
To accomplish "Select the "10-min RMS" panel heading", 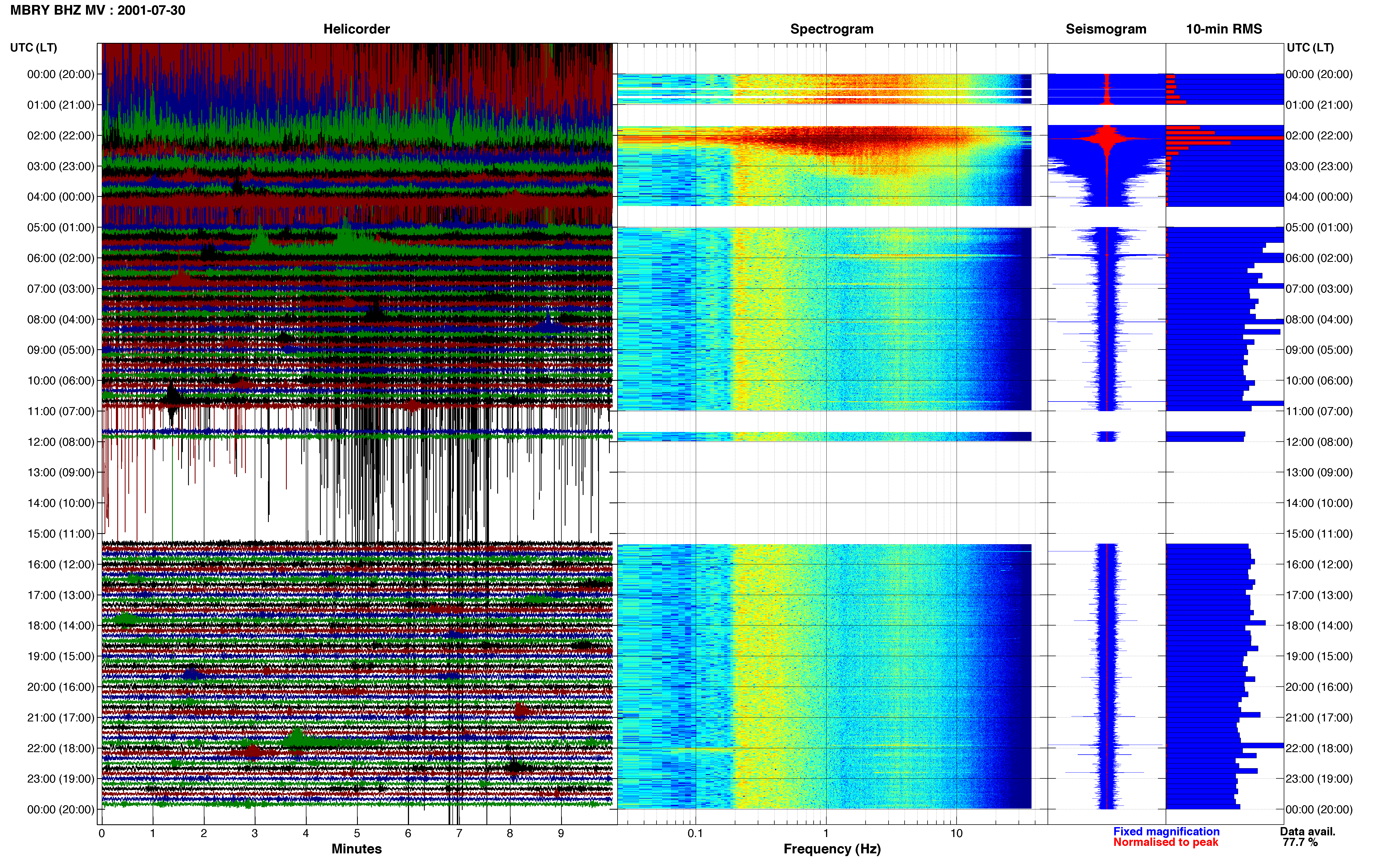I will 1224,29.
